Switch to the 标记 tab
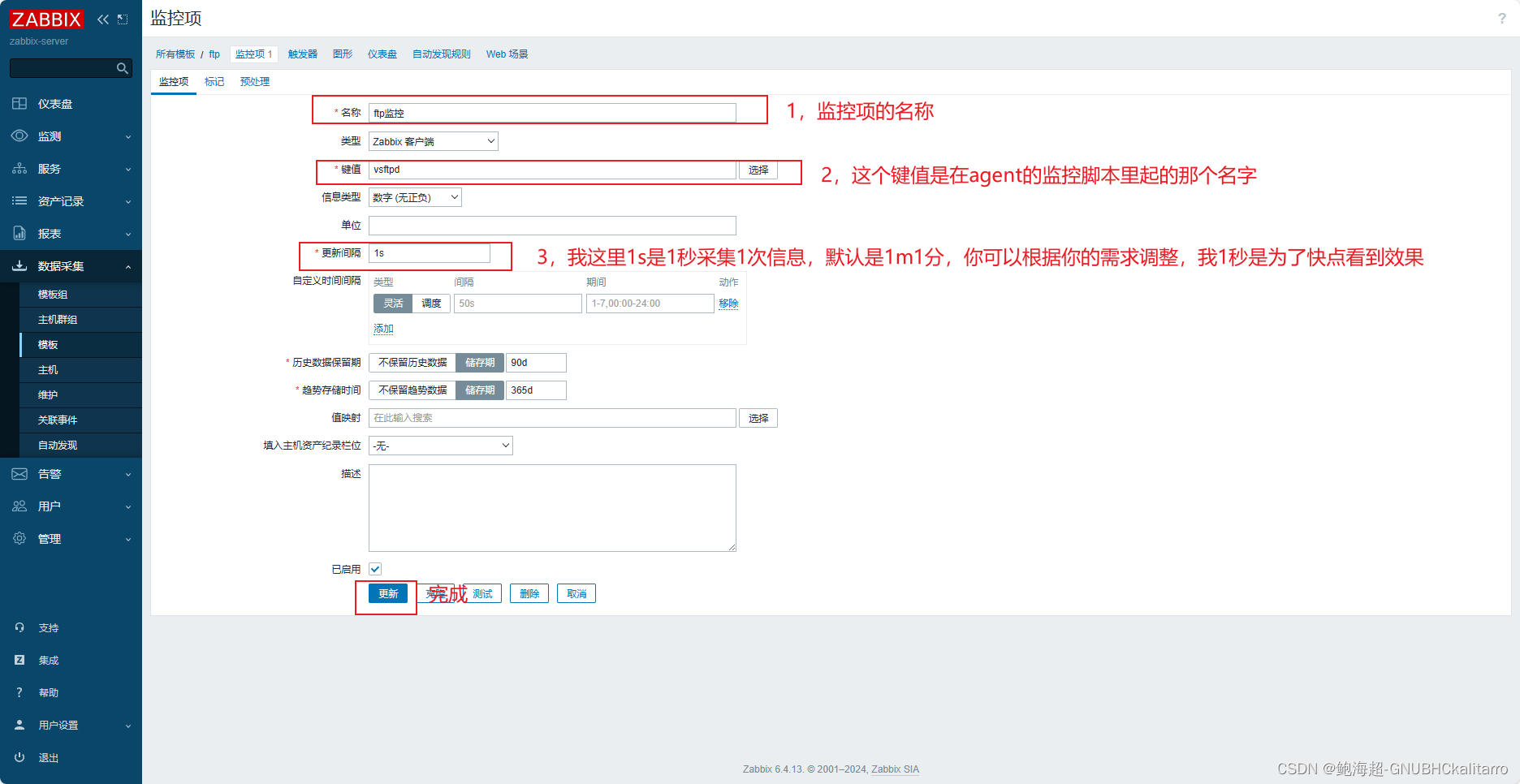 tap(214, 82)
